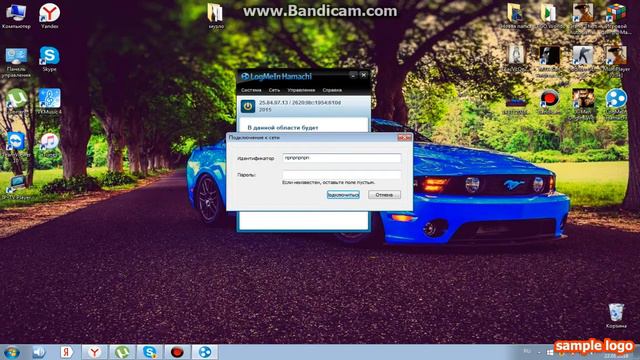Screen dimensions: 640x360
Task: Minimize the LogMeIn Hamachi window
Action: click(x=353, y=75)
